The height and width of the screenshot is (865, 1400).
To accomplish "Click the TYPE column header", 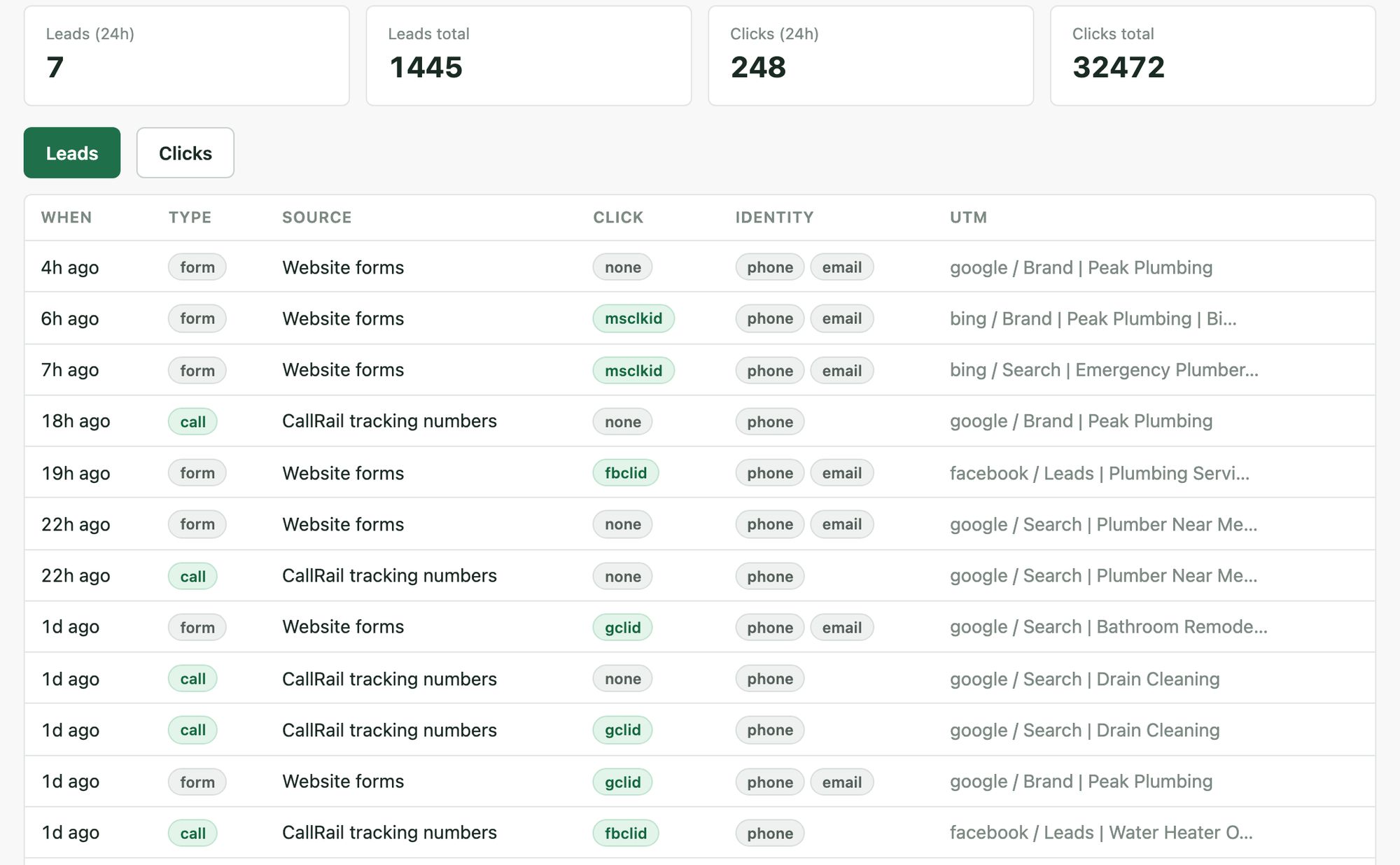I will pyautogui.click(x=190, y=218).
